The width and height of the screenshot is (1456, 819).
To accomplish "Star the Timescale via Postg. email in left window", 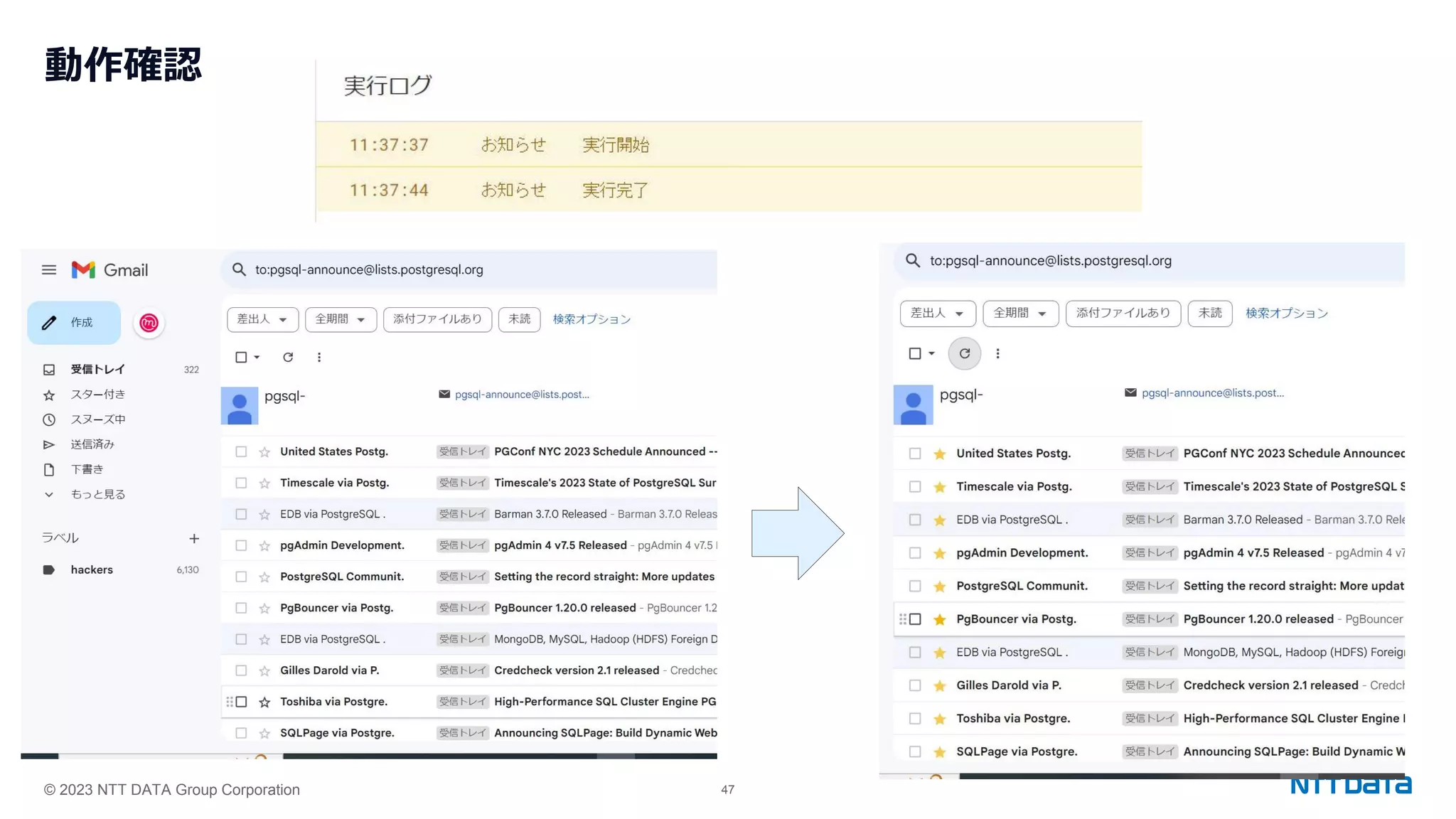I will (264, 483).
